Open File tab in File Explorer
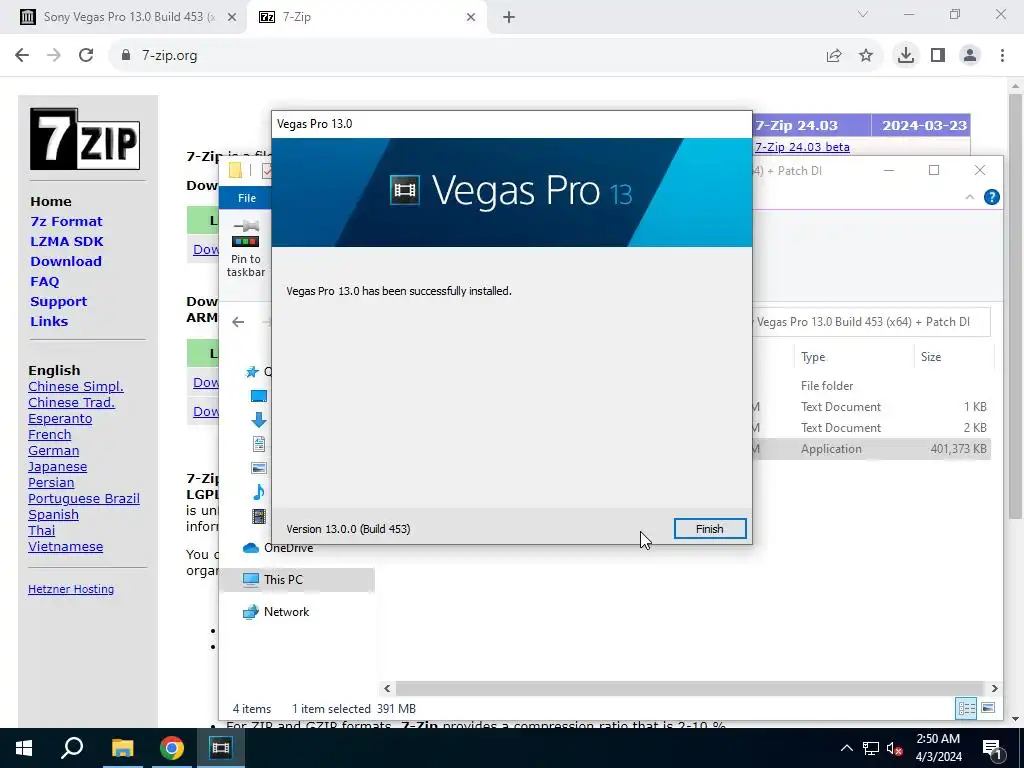This screenshot has height=768, width=1024. coord(246,198)
